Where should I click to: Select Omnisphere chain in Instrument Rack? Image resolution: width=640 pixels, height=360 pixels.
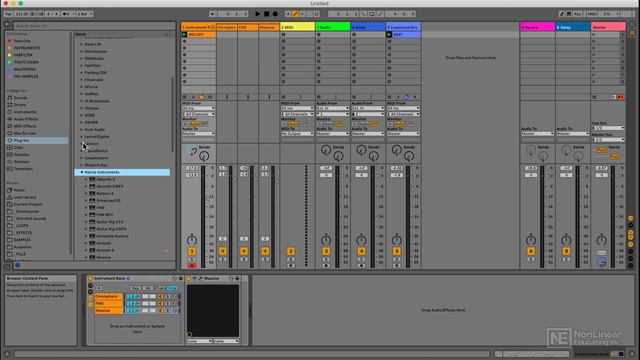pos(108,297)
